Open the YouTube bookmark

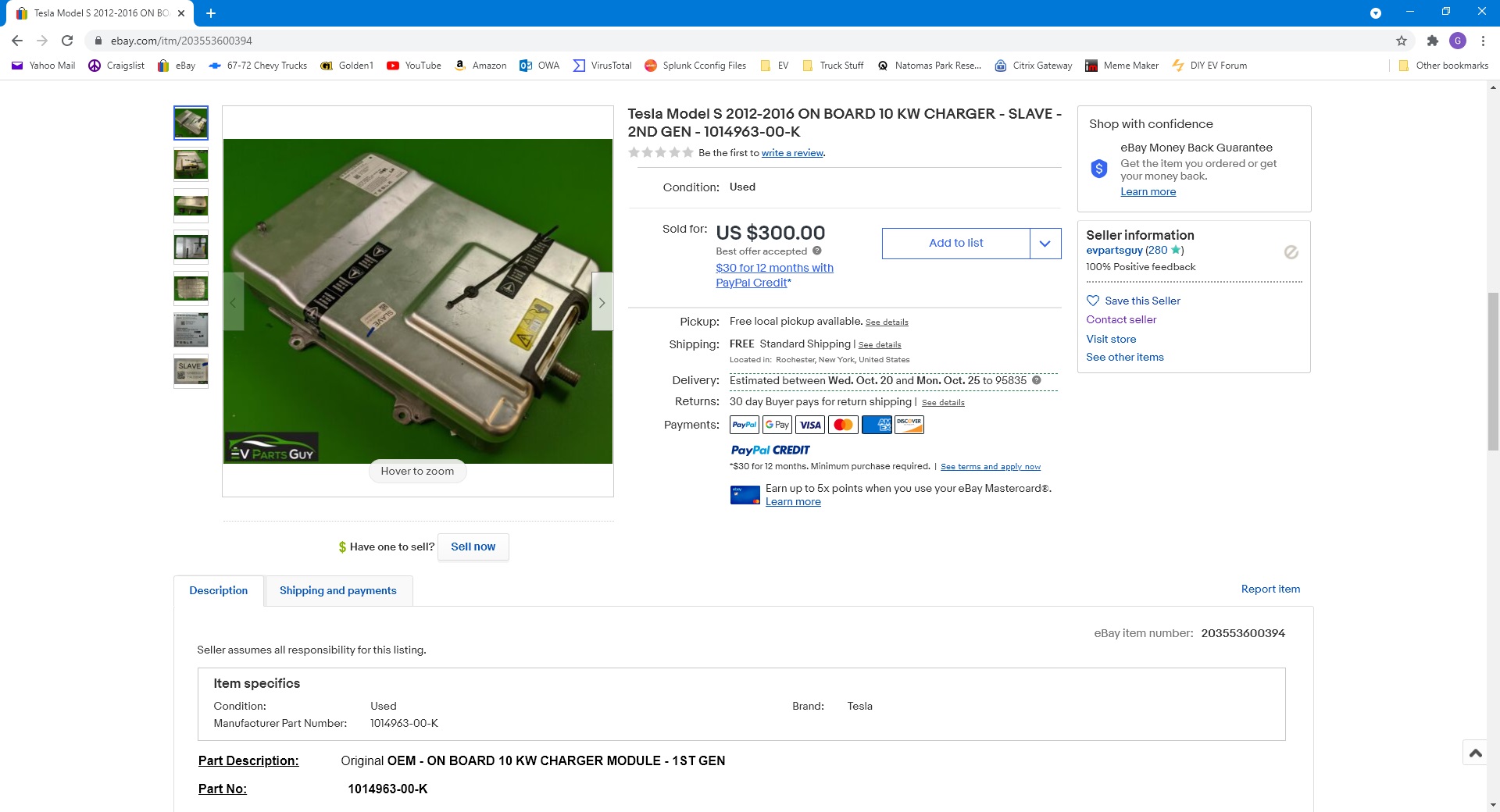coord(414,66)
